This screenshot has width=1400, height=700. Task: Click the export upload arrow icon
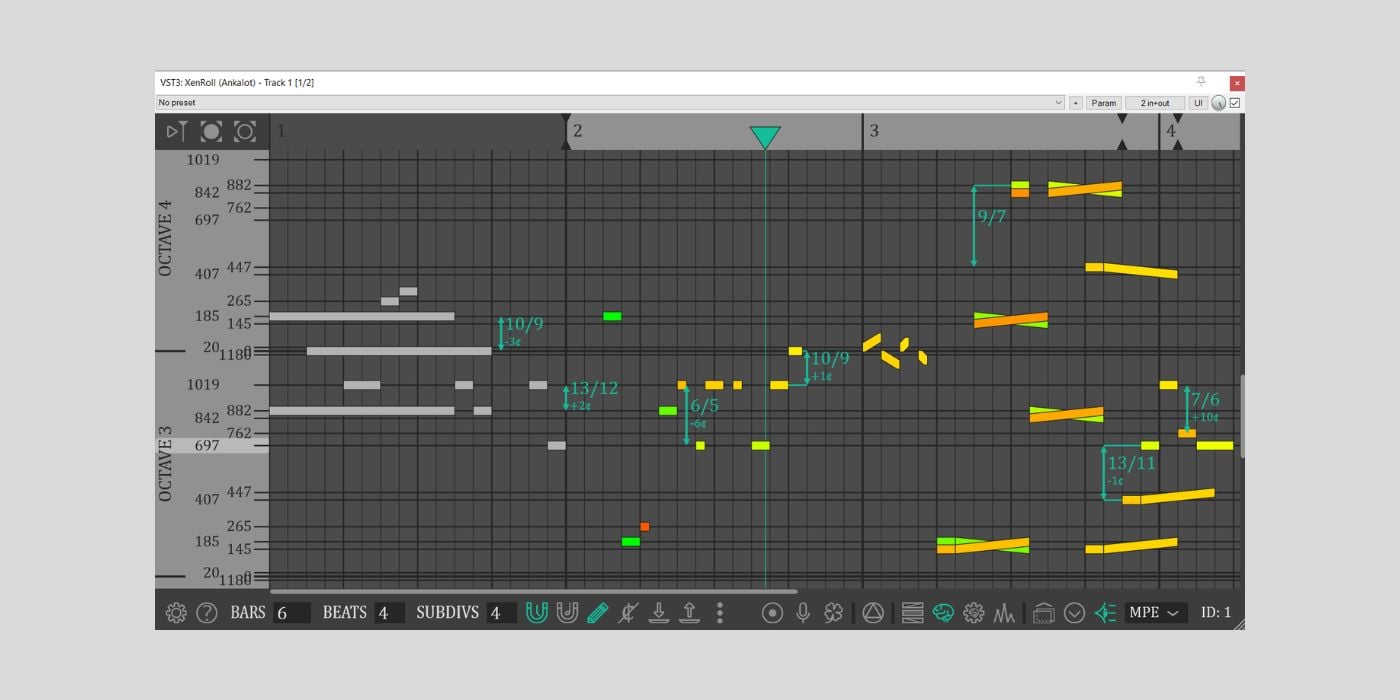(689, 612)
